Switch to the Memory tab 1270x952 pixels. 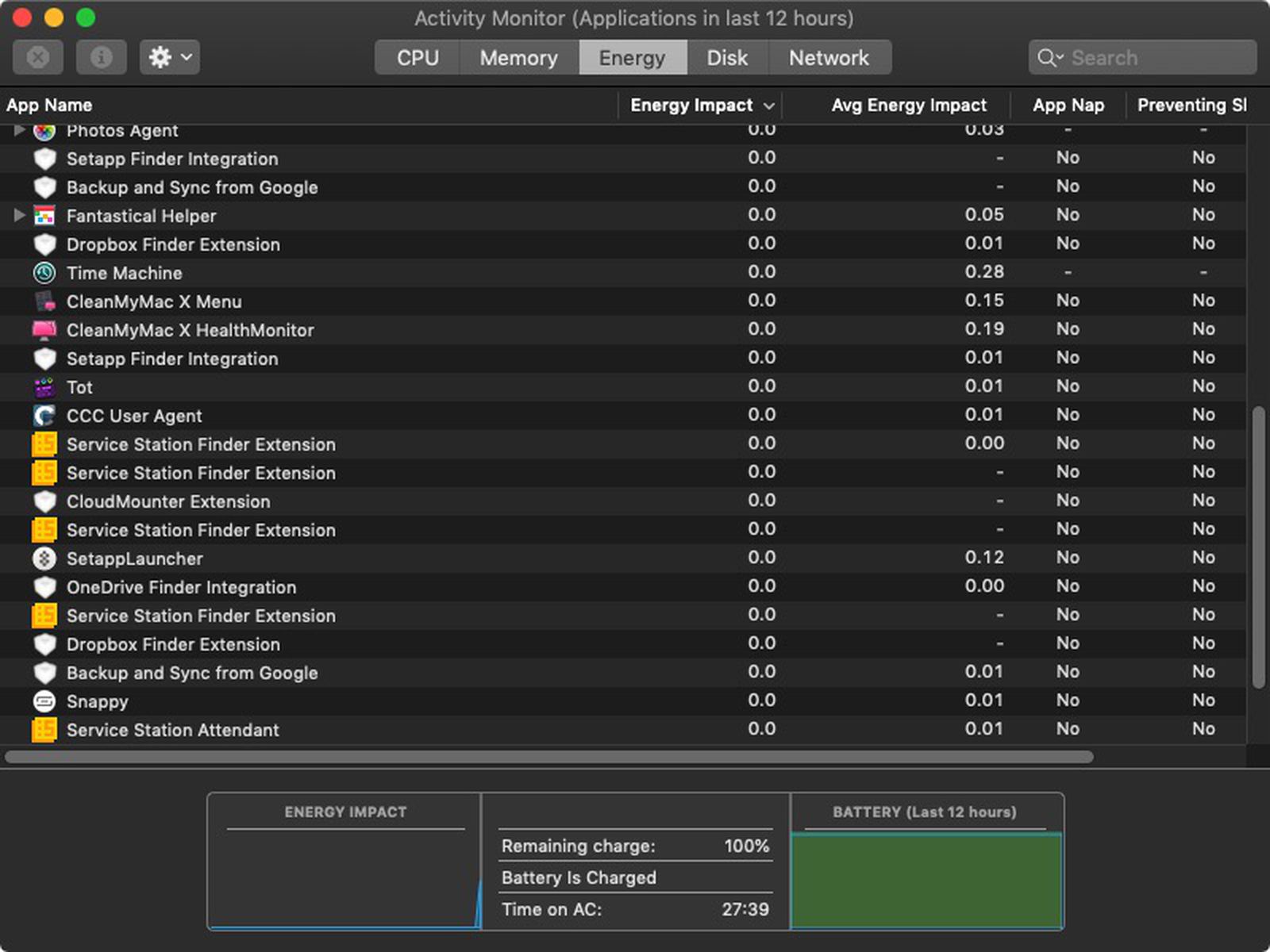tap(518, 57)
